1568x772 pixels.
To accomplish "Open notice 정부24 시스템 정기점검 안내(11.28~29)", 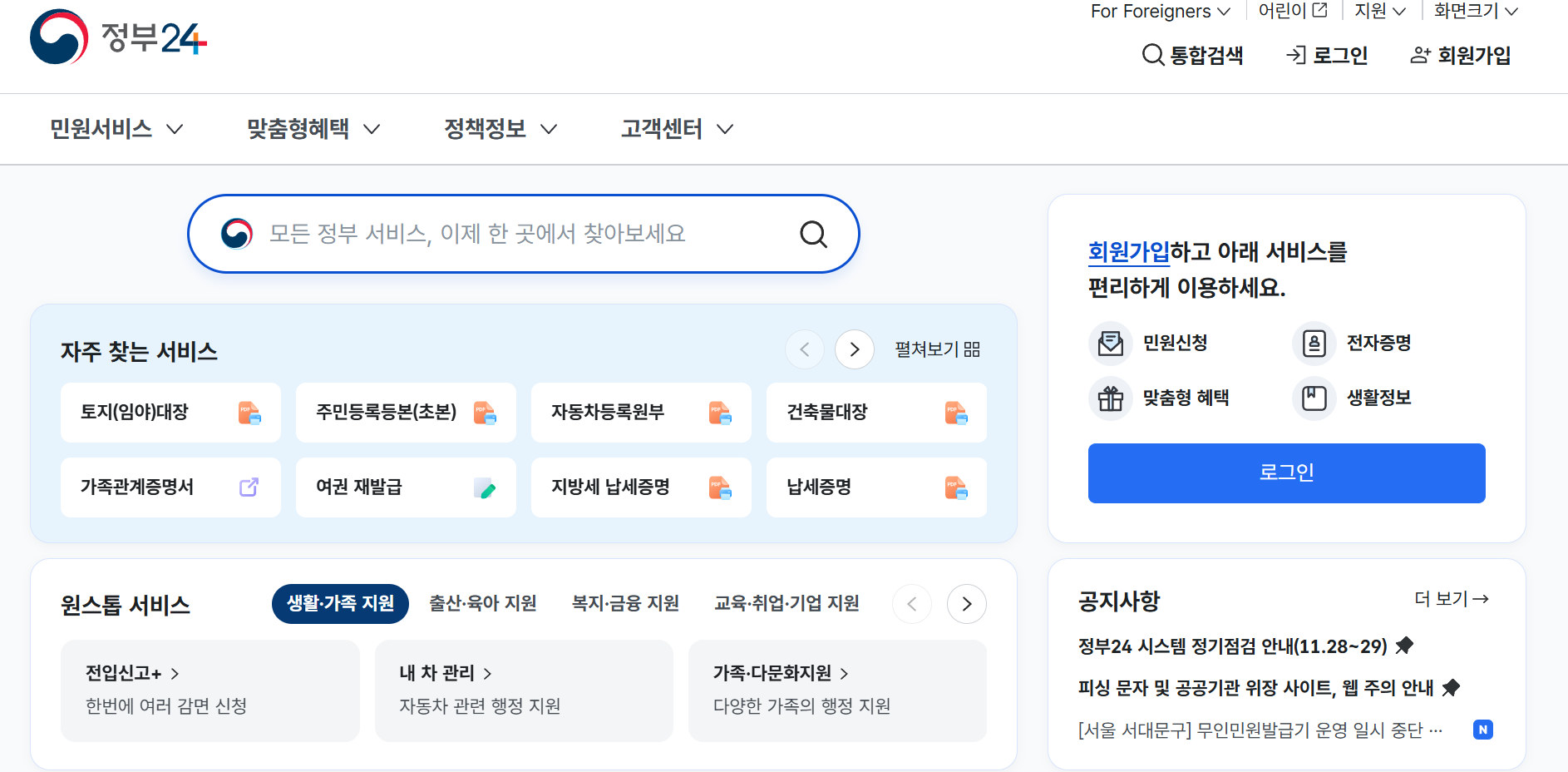I will click(x=1233, y=646).
